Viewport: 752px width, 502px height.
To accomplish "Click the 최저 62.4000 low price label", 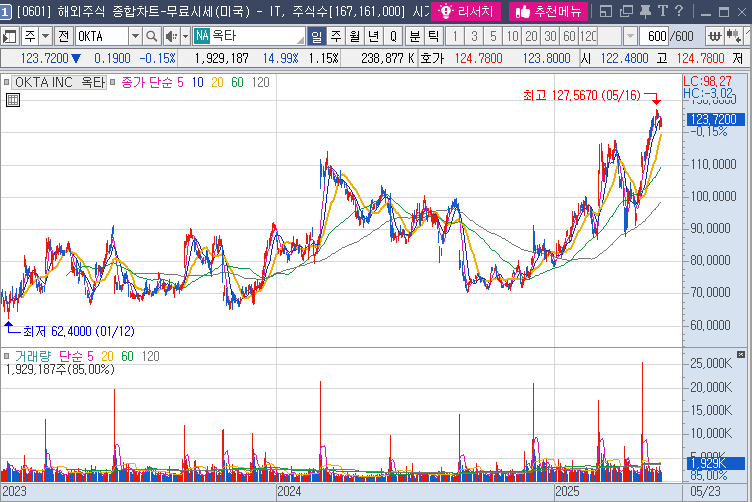I will point(79,331).
